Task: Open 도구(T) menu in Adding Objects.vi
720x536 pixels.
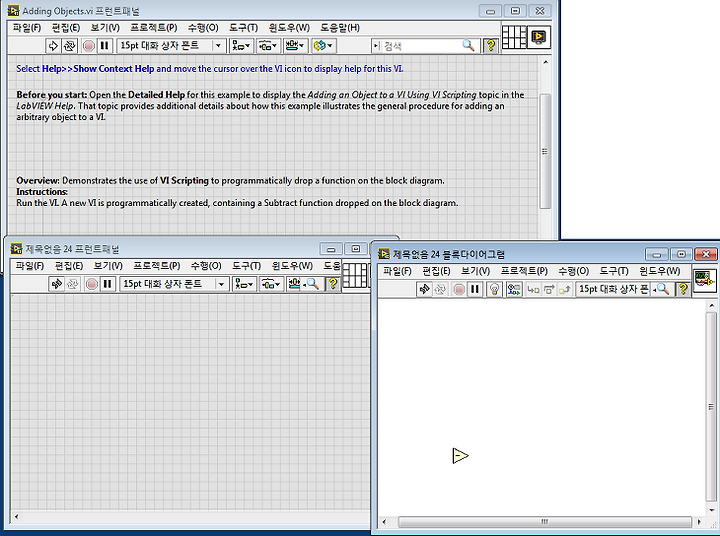Action: [243, 28]
